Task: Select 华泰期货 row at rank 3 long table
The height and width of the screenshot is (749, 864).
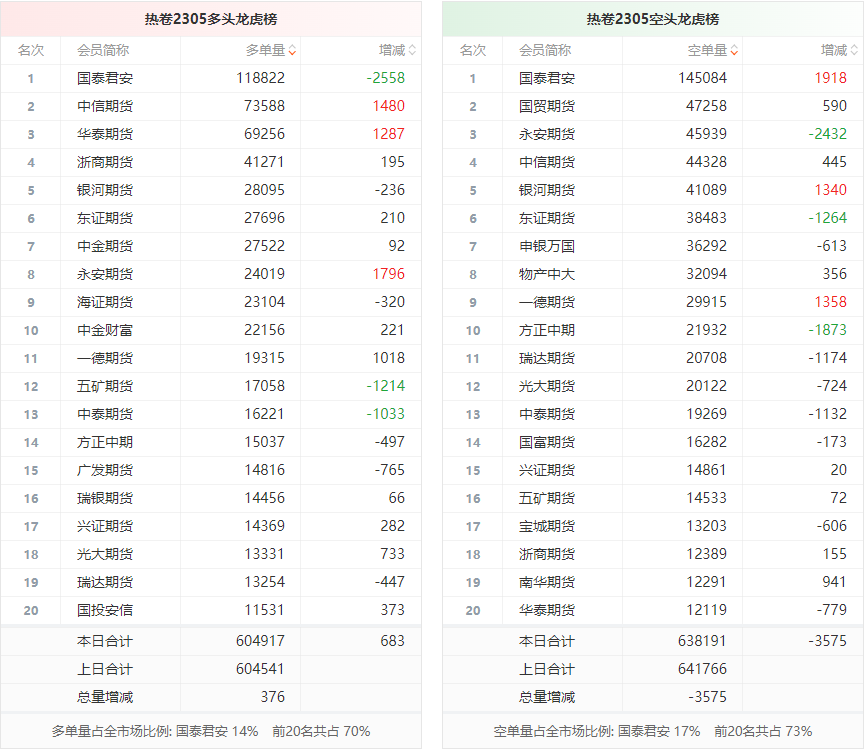Action: pyautogui.click(x=105, y=134)
